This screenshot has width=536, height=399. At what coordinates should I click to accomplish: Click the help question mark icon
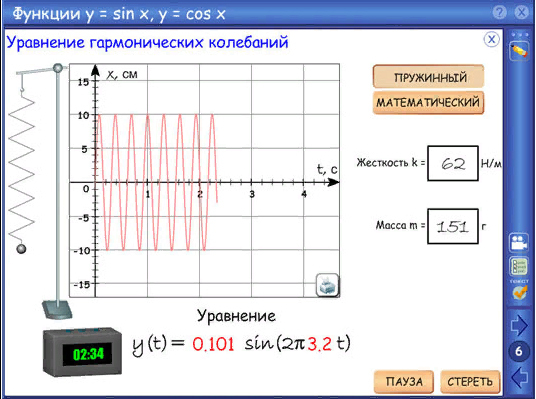[x=499, y=13]
